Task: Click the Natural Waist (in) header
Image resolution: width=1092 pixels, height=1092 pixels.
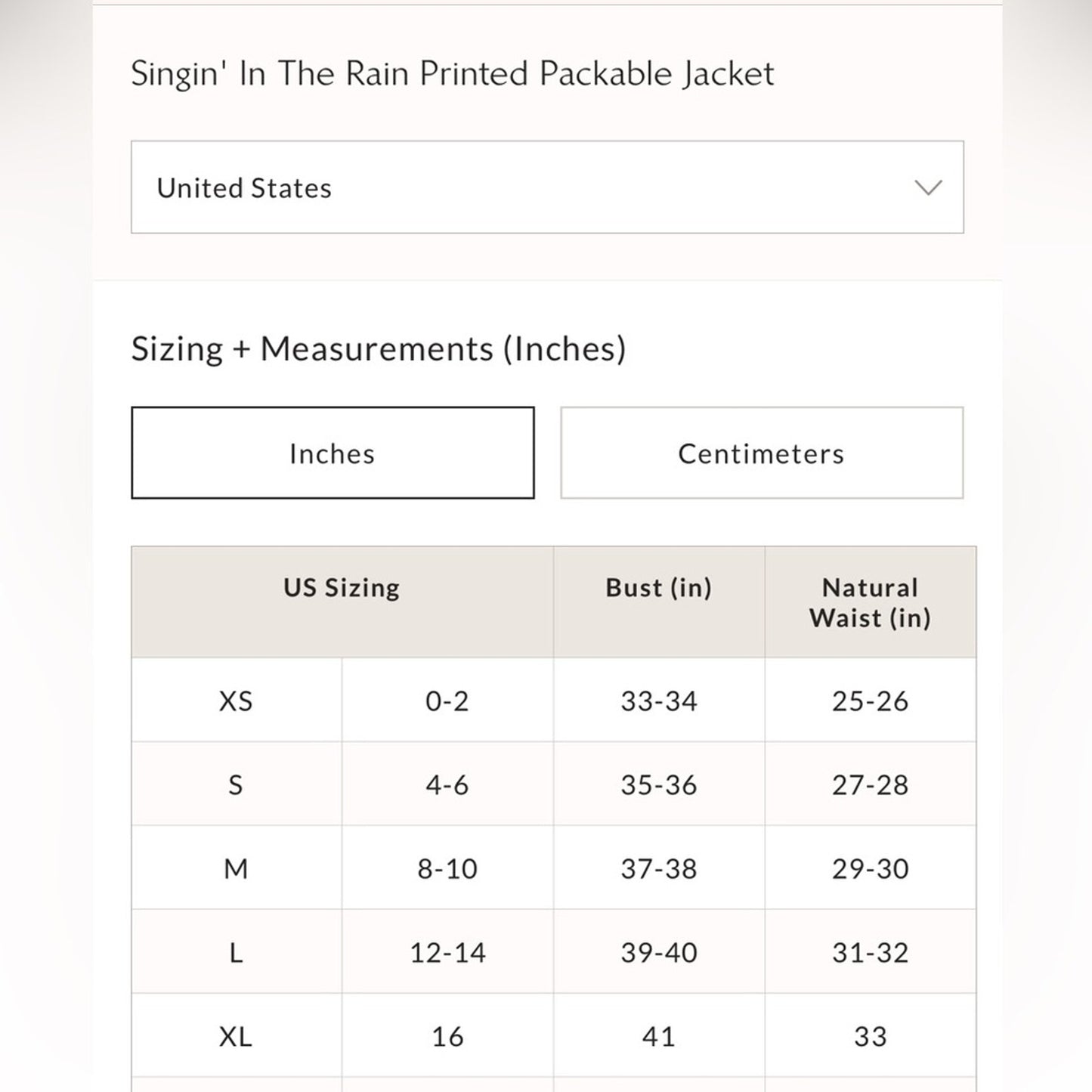Action: coord(870,602)
